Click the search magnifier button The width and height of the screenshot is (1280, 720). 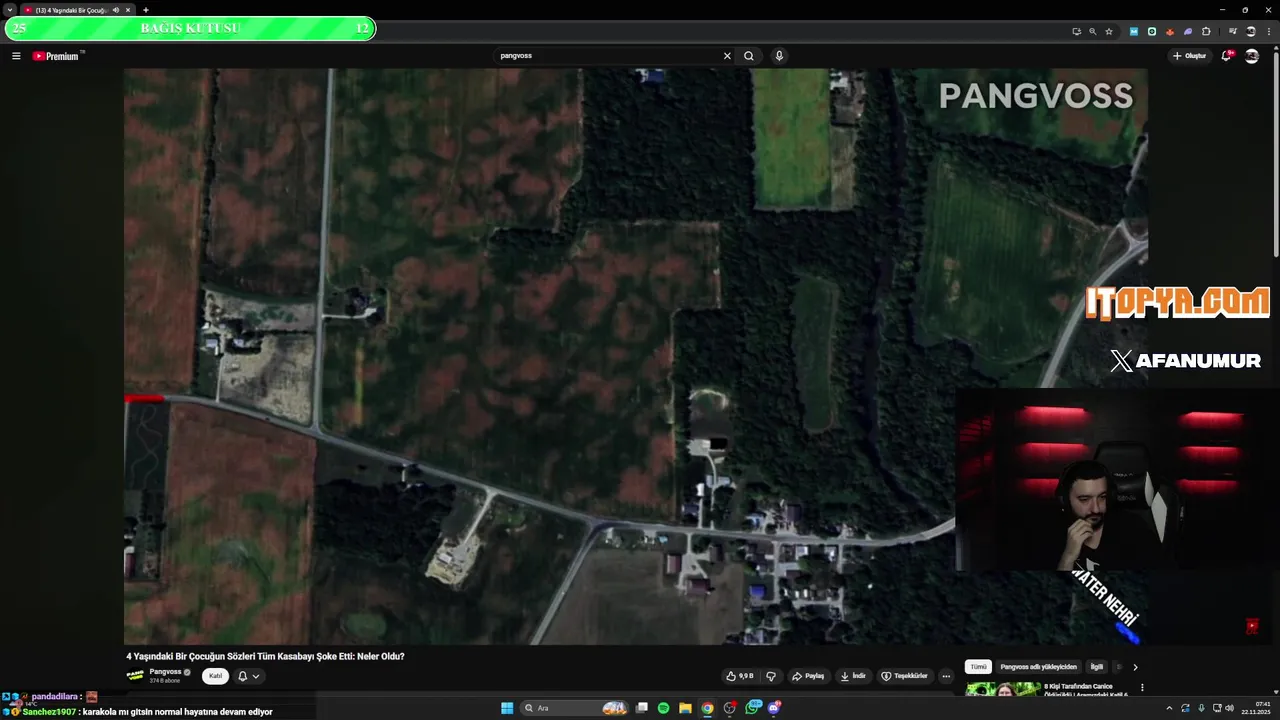[x=748, y=56]
